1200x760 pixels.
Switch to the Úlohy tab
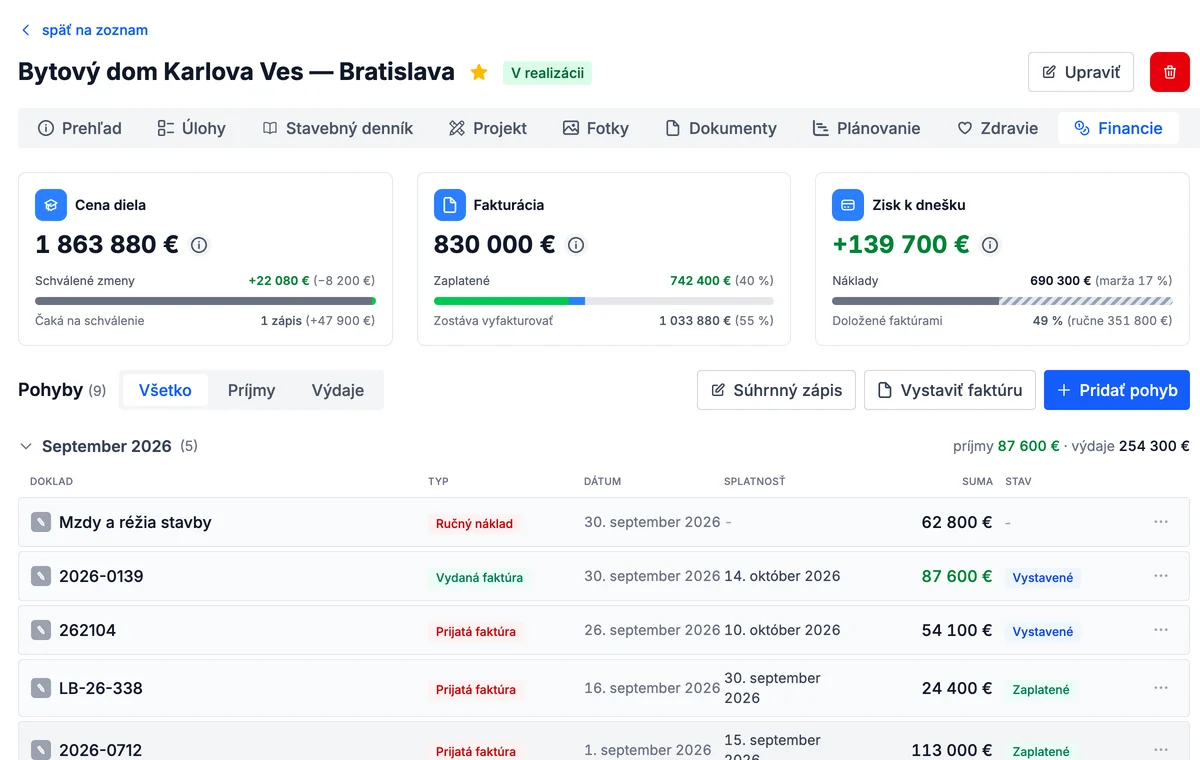coord(191,128)
